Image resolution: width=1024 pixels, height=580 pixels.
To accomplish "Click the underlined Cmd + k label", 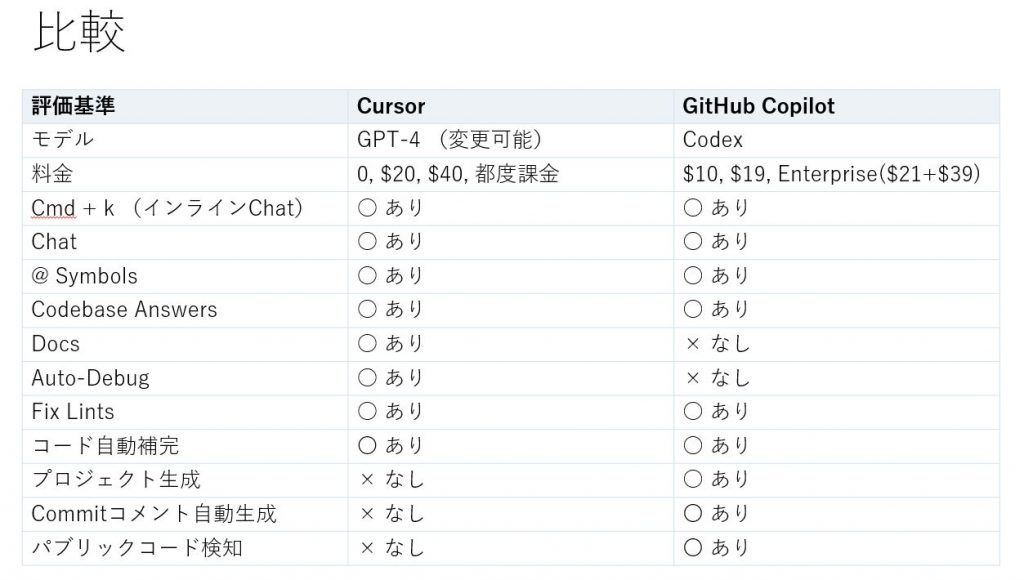I will click(x=72, y=208).
